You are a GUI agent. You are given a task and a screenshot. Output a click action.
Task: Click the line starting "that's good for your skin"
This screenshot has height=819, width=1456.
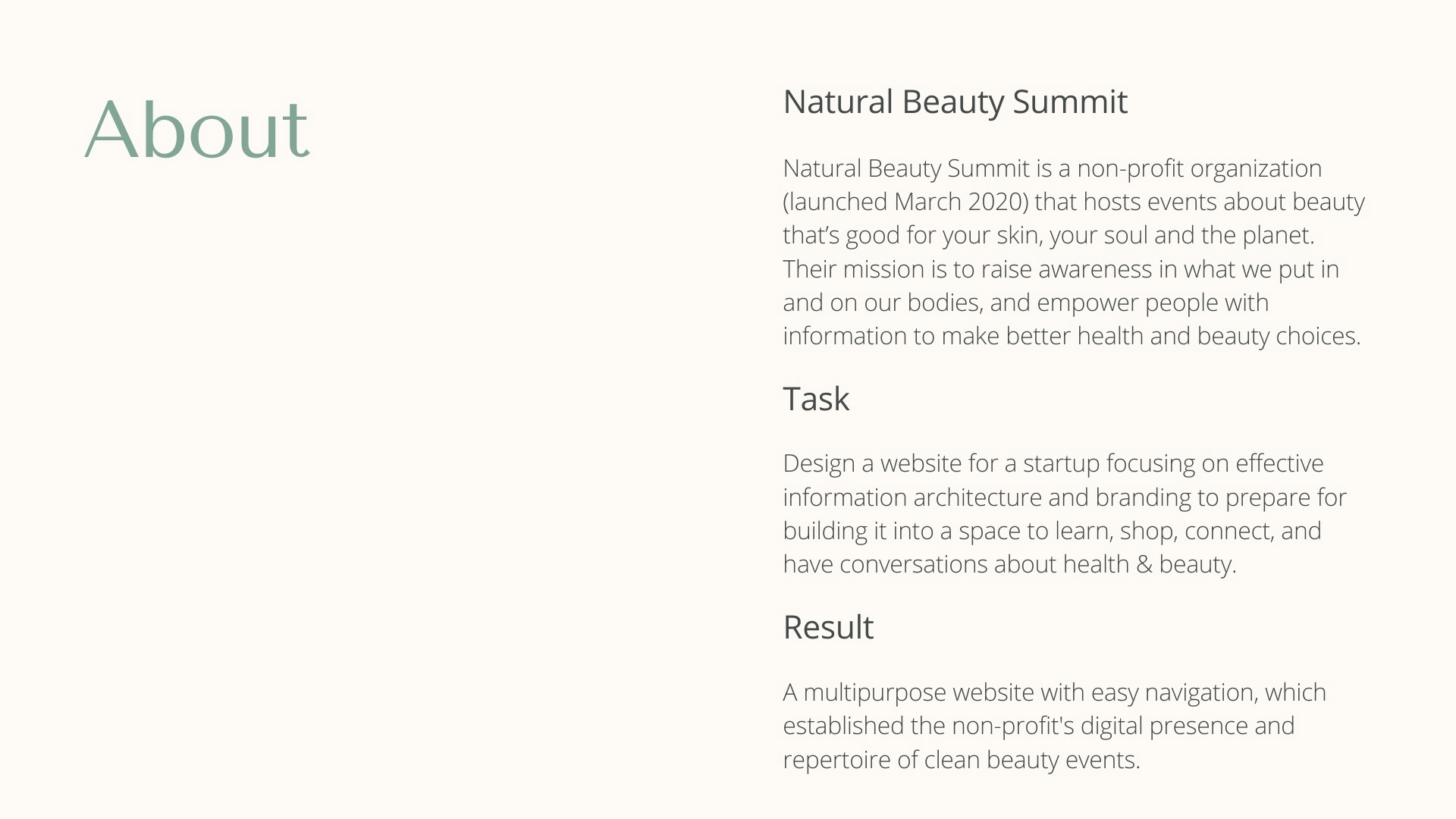click(x=1048, y=236)
